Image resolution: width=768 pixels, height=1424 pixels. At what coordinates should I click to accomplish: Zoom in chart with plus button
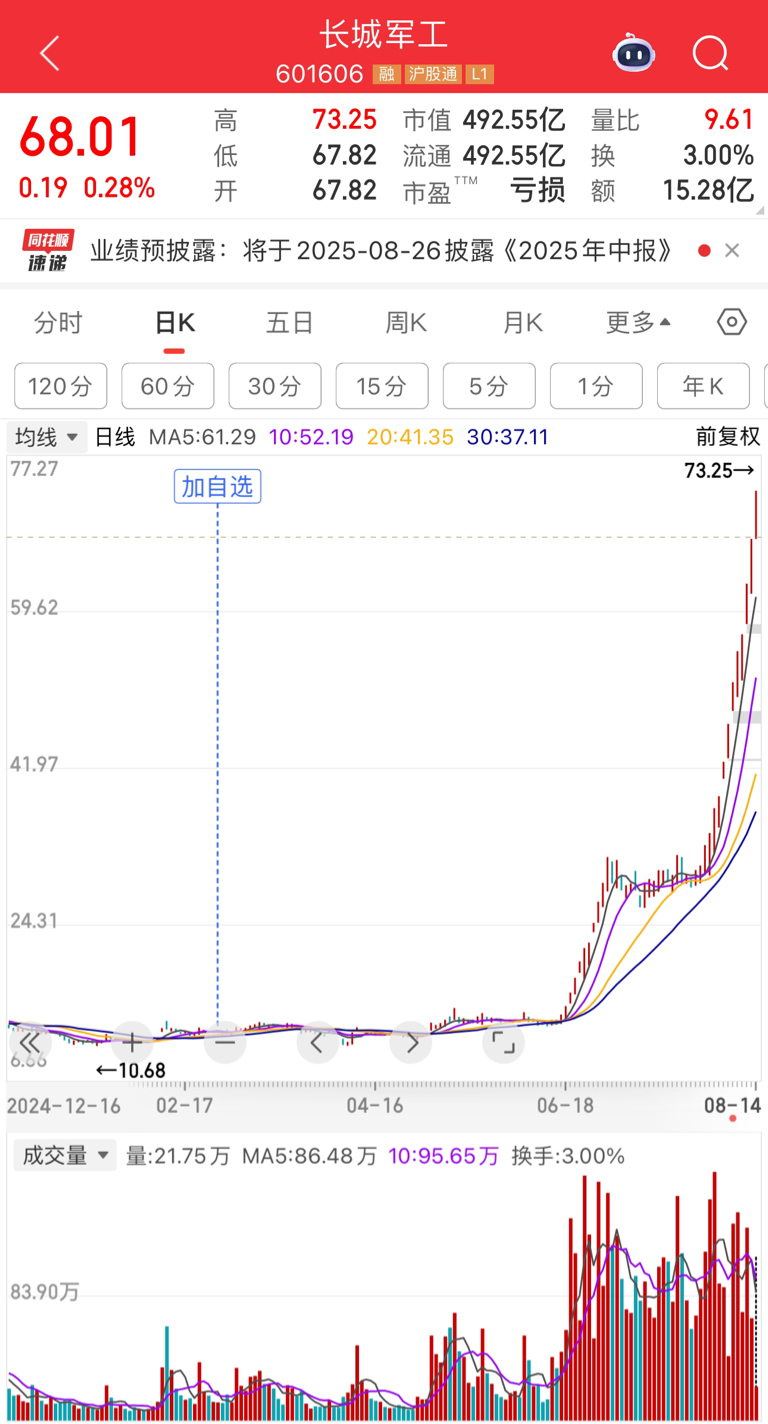(132, 1043)
